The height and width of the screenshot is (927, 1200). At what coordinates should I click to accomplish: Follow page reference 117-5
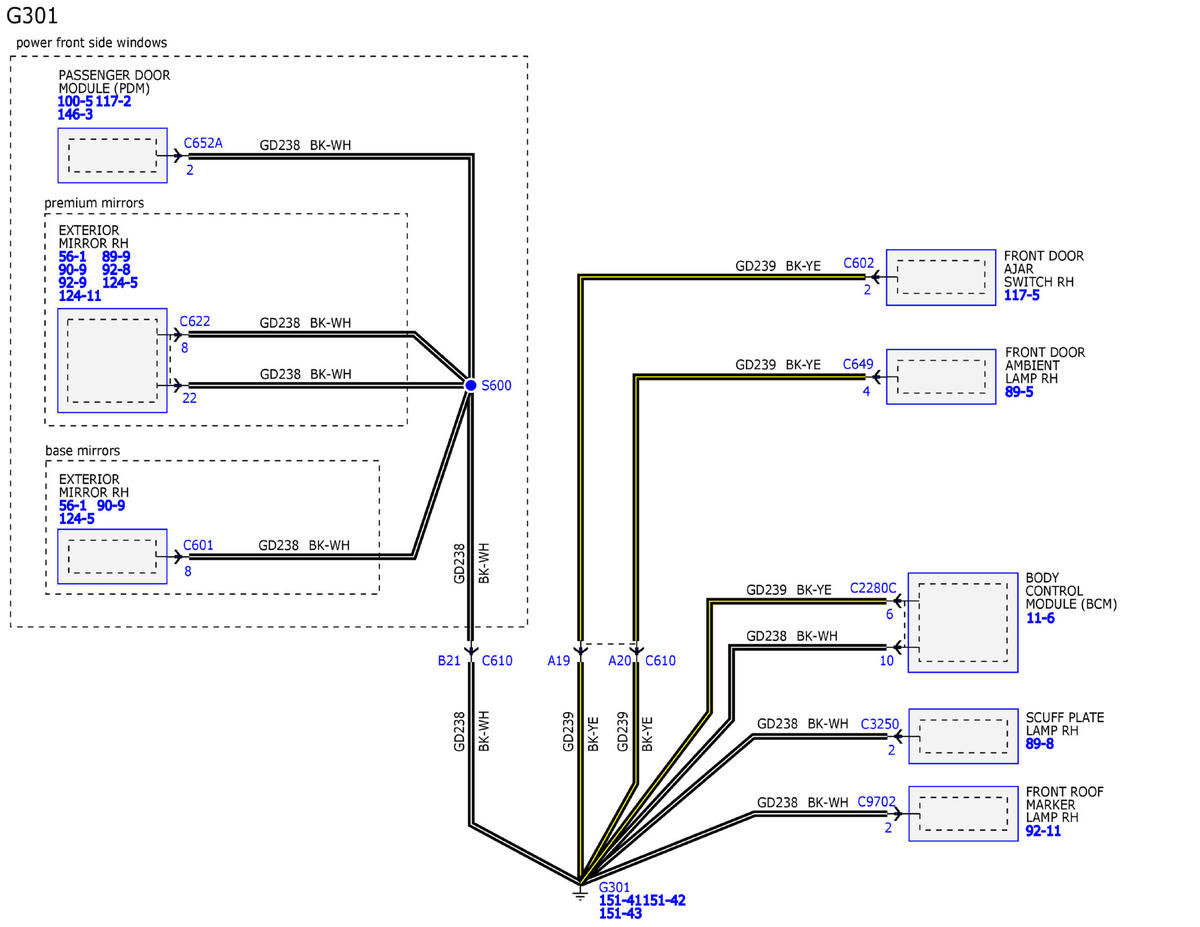pyautogui.click(x=1022, y=296)
